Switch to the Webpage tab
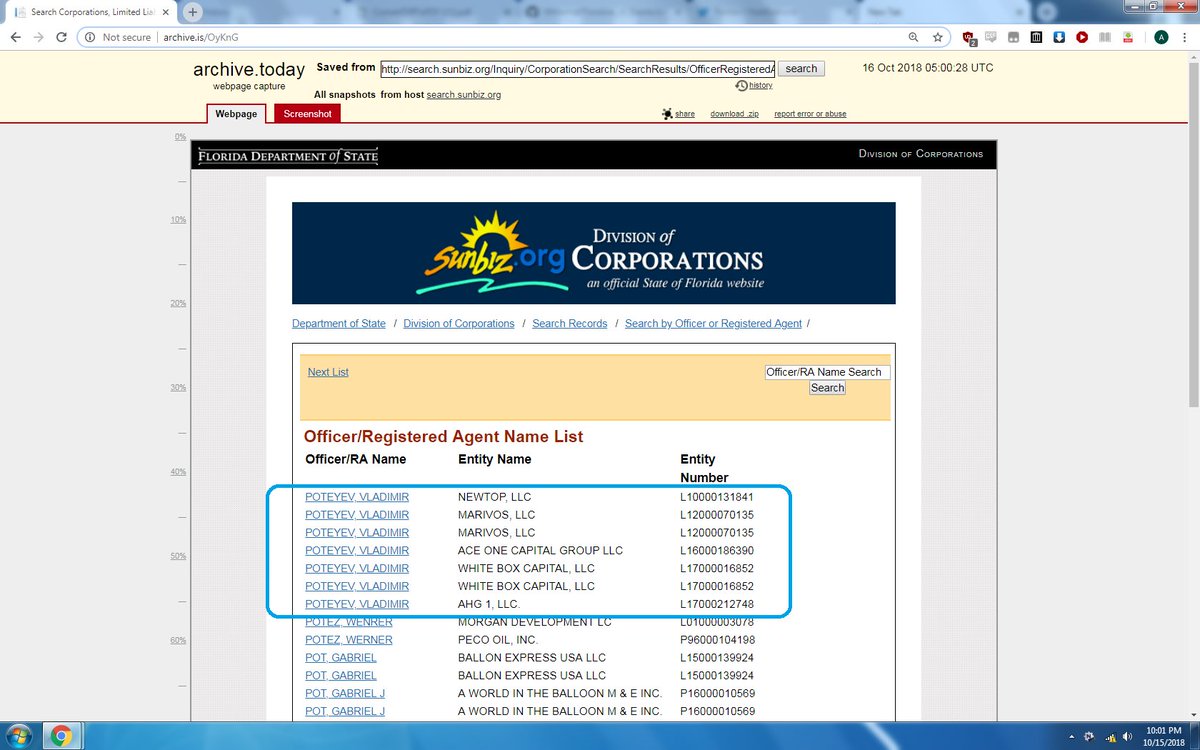The image size is (1200, 750). (237, 114)
